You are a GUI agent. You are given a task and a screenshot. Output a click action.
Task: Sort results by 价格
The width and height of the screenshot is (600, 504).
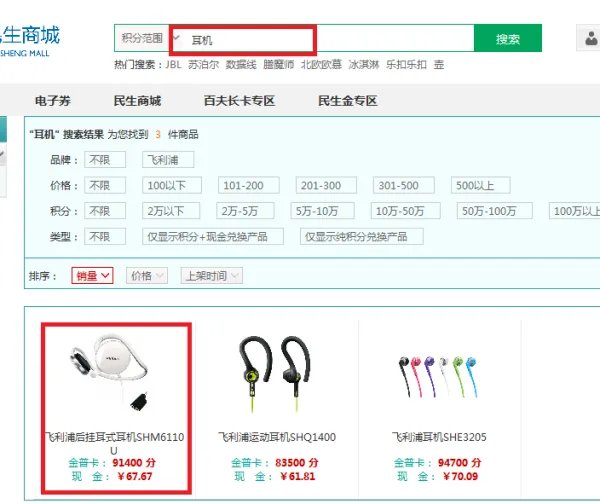pos(147,276)
